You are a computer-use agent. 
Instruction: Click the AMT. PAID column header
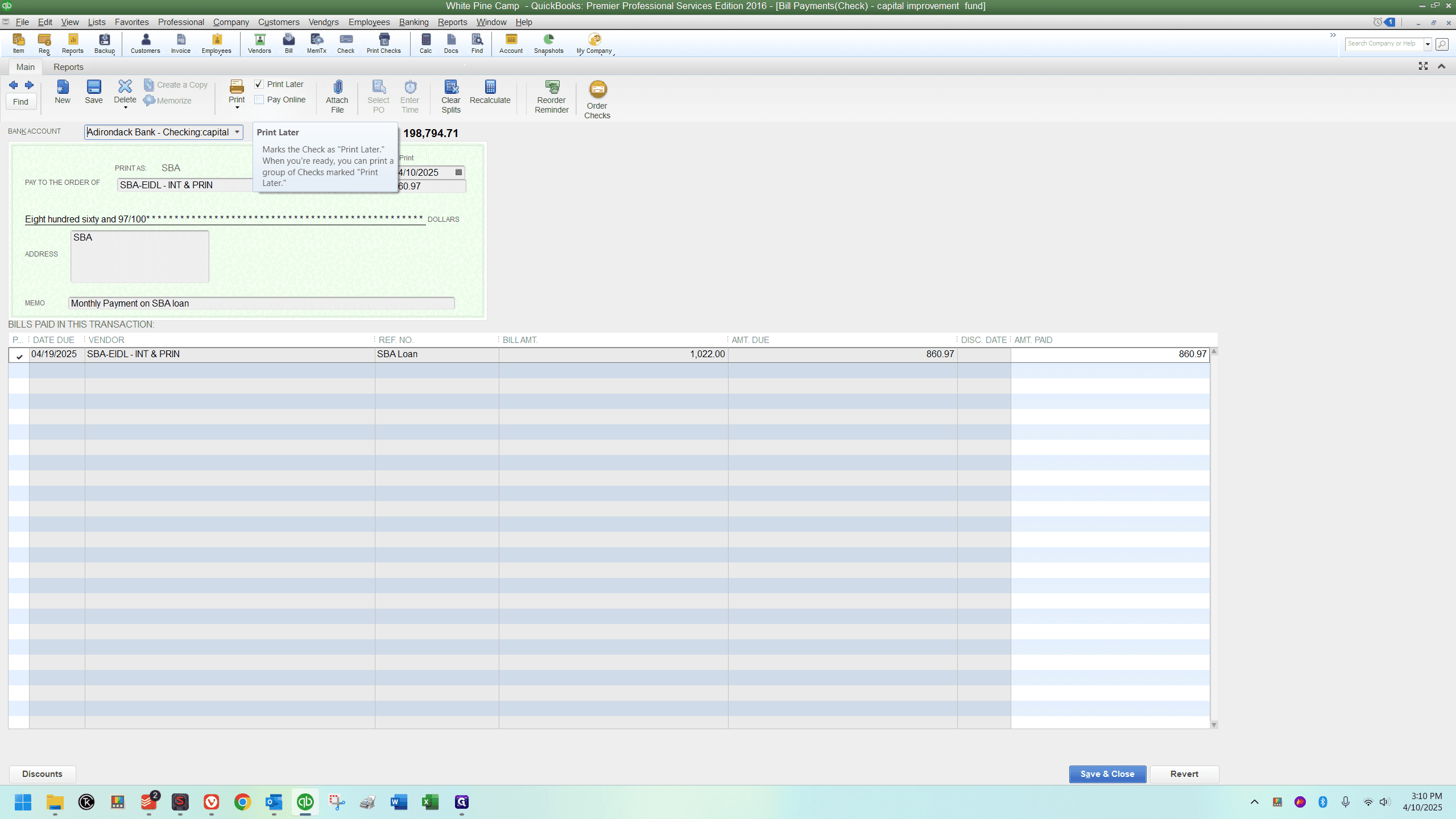click(x=1033, y=340)
